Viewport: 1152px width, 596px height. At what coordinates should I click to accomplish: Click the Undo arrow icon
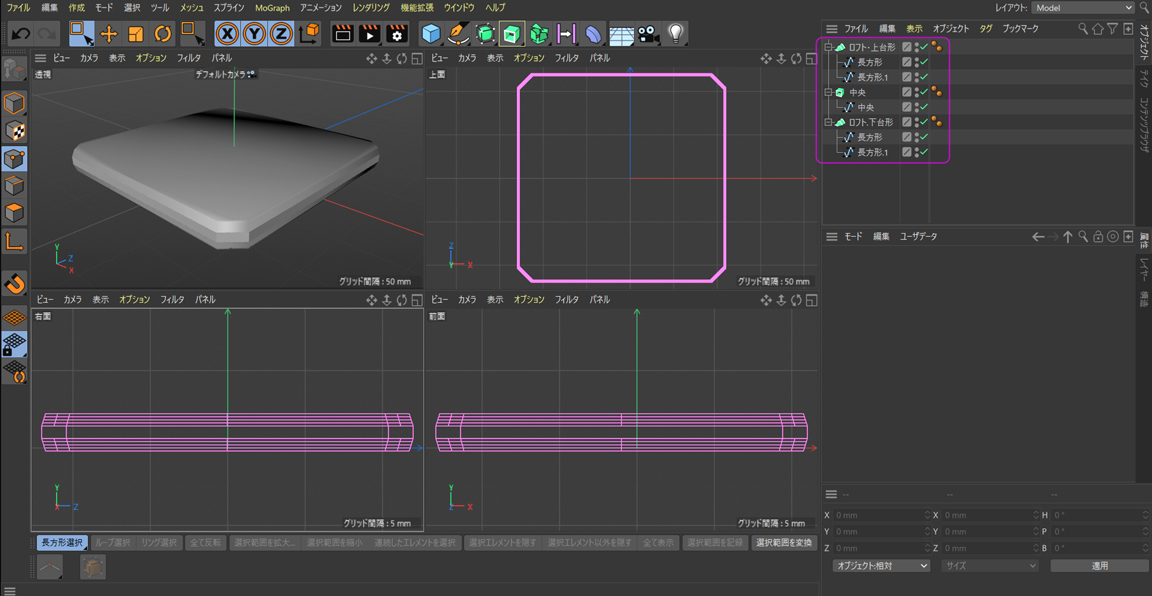[x=20, y=34]
